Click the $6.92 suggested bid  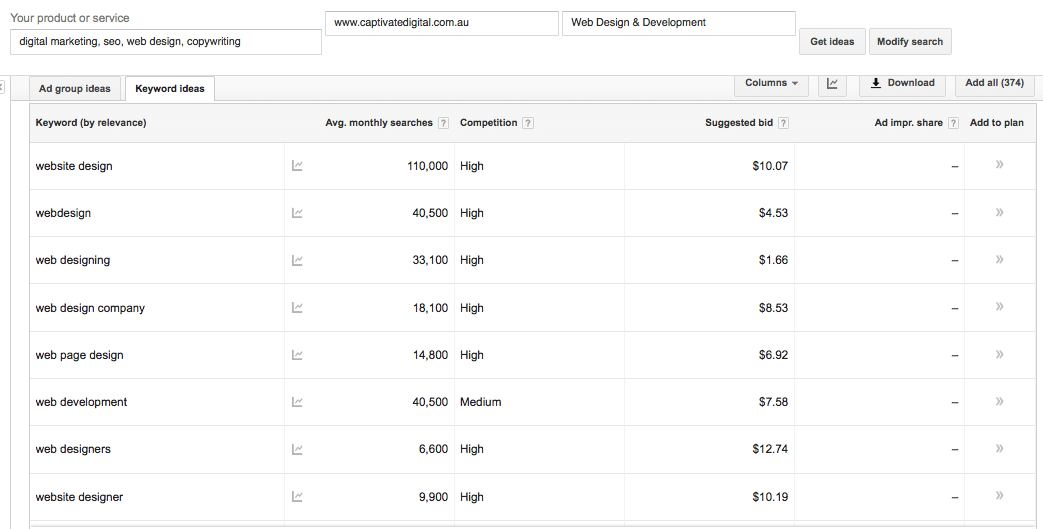pyautogui.click(x=774, y=355)
